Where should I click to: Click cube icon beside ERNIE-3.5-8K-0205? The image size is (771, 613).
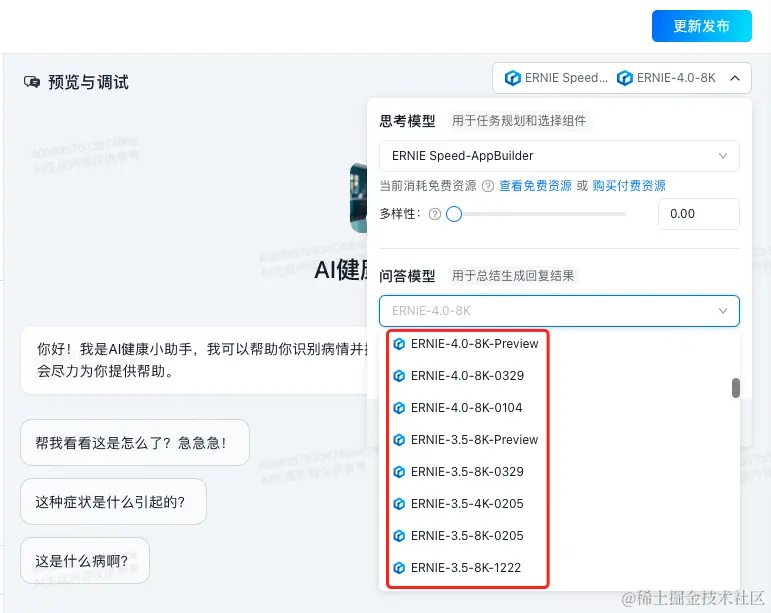pos(399,536)
